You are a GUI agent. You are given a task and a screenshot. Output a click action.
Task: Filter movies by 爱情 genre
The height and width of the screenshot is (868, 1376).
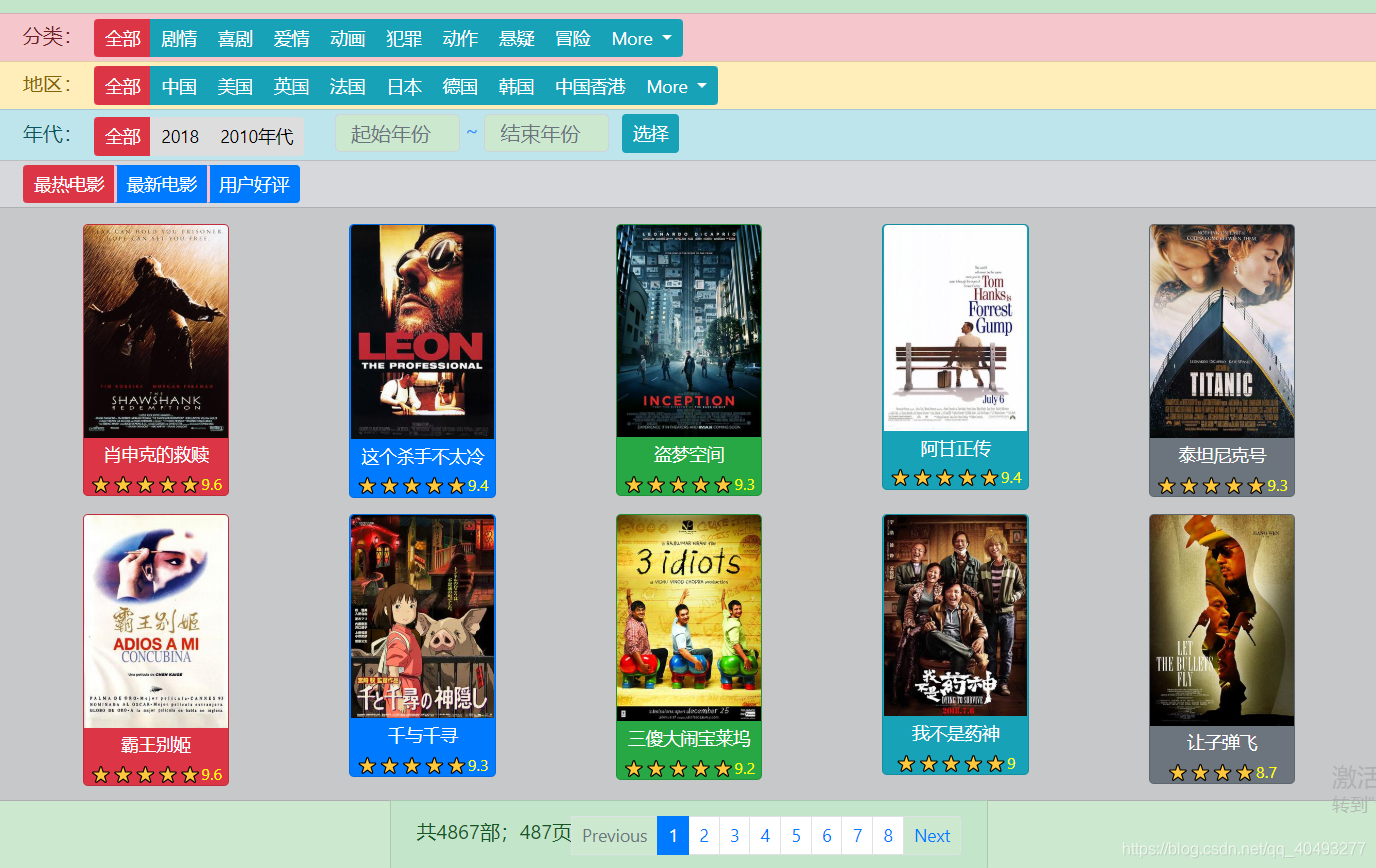coord(291,39)
